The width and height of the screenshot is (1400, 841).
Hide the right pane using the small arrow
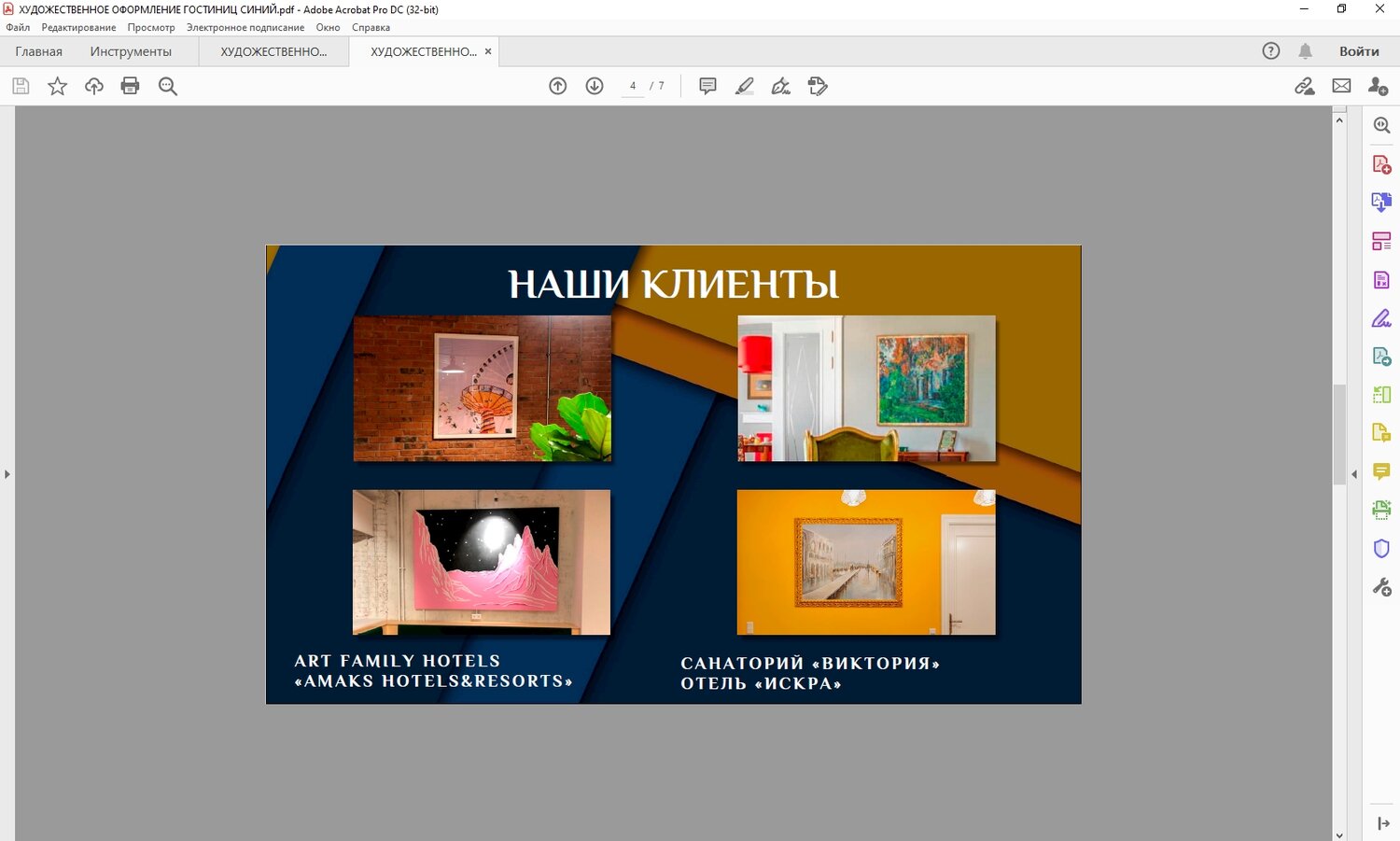tap(1354, 474)
